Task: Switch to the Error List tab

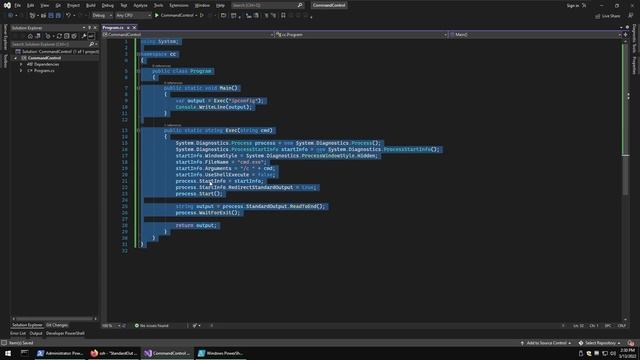Action: pos(18,333)
